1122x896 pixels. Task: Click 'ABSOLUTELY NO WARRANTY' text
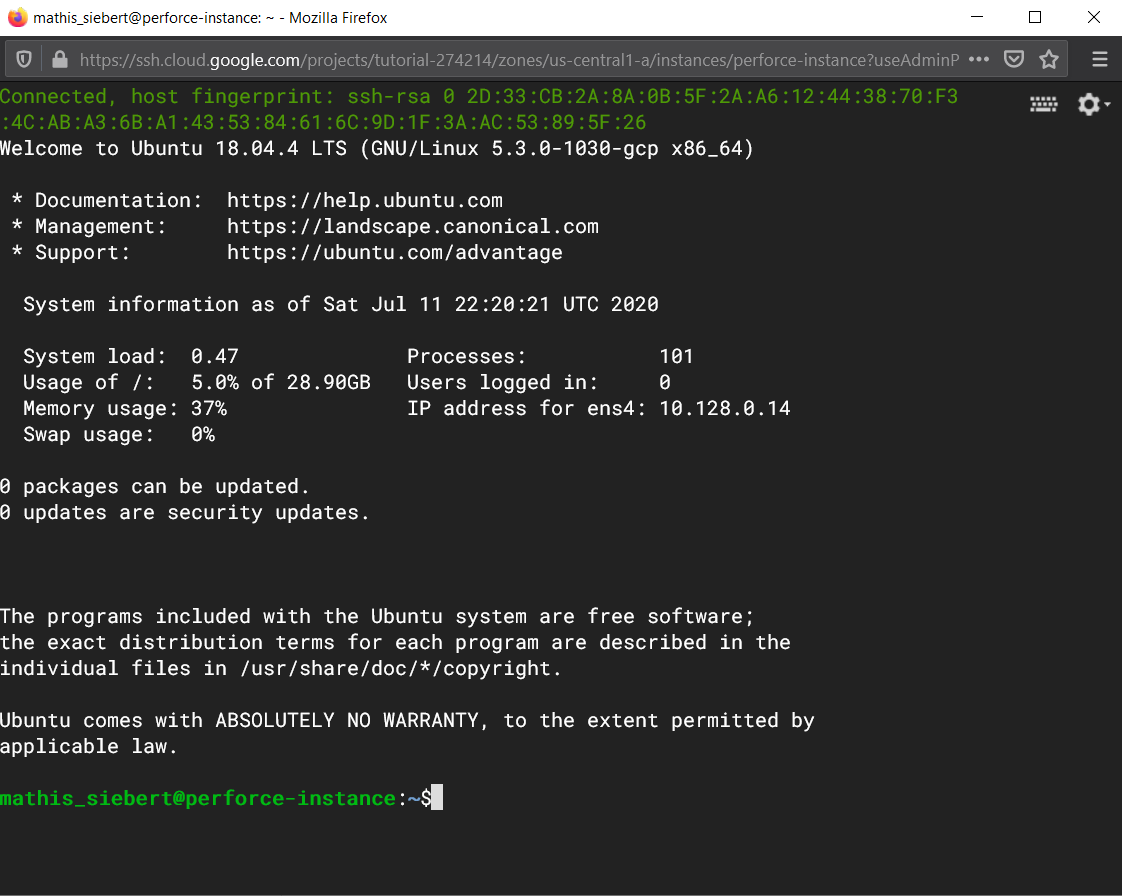346,720
